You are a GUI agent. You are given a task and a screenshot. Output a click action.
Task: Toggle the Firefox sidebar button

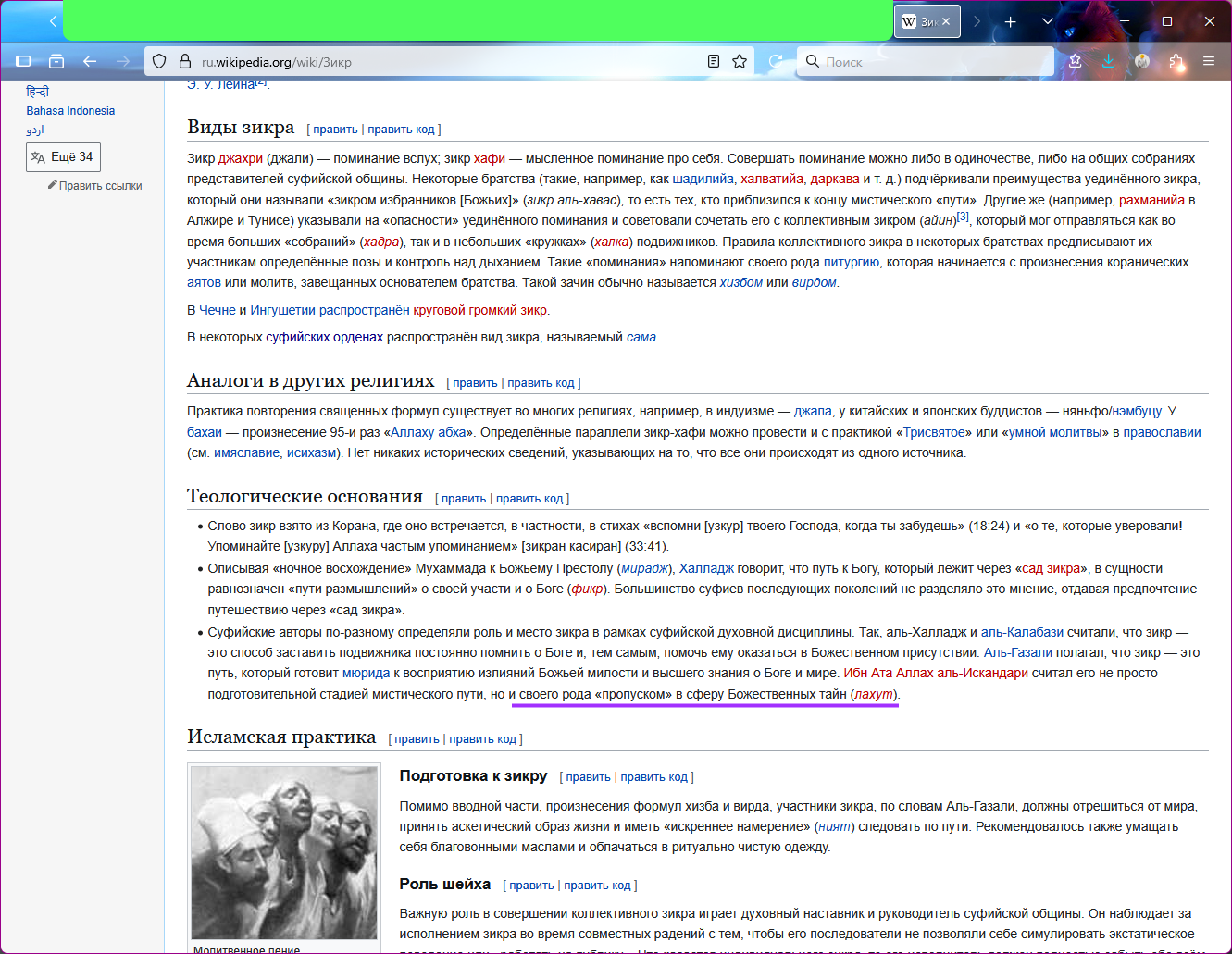click(x=24, y=61)
